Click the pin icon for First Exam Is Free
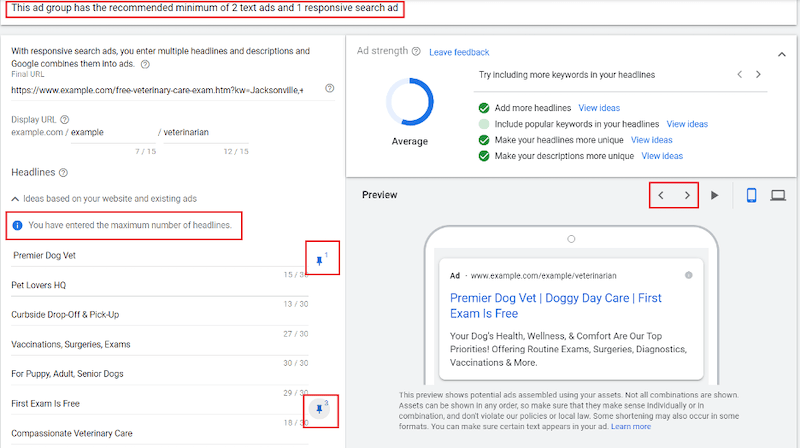This screenshot has width=800, height=448. coord(319,409)
